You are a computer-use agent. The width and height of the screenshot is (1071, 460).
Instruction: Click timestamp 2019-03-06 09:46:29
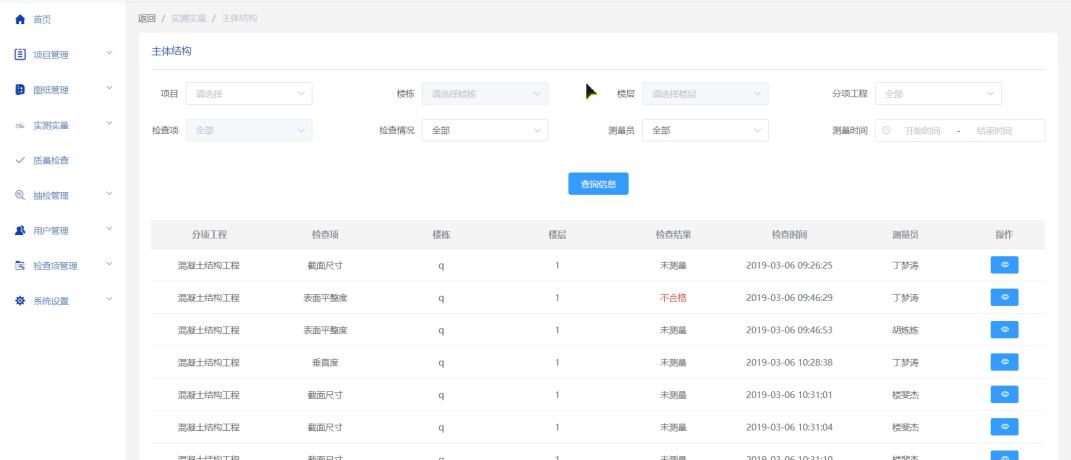(x=789, y=298)
